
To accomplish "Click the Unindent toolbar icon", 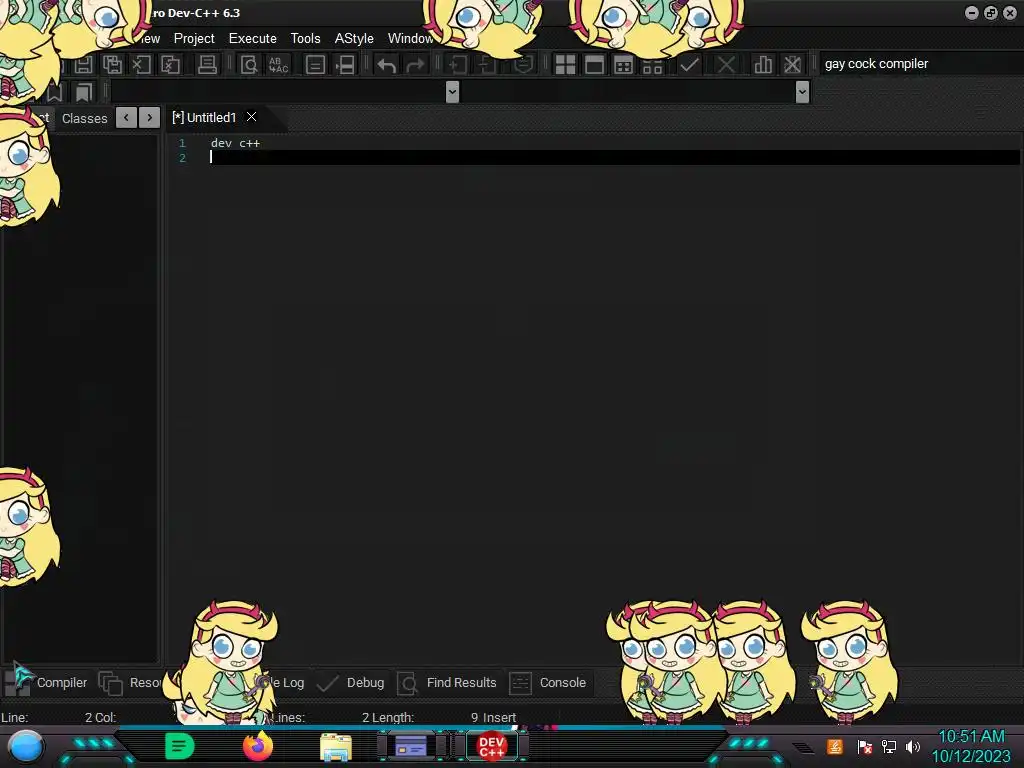I will [x=487, y=65].
